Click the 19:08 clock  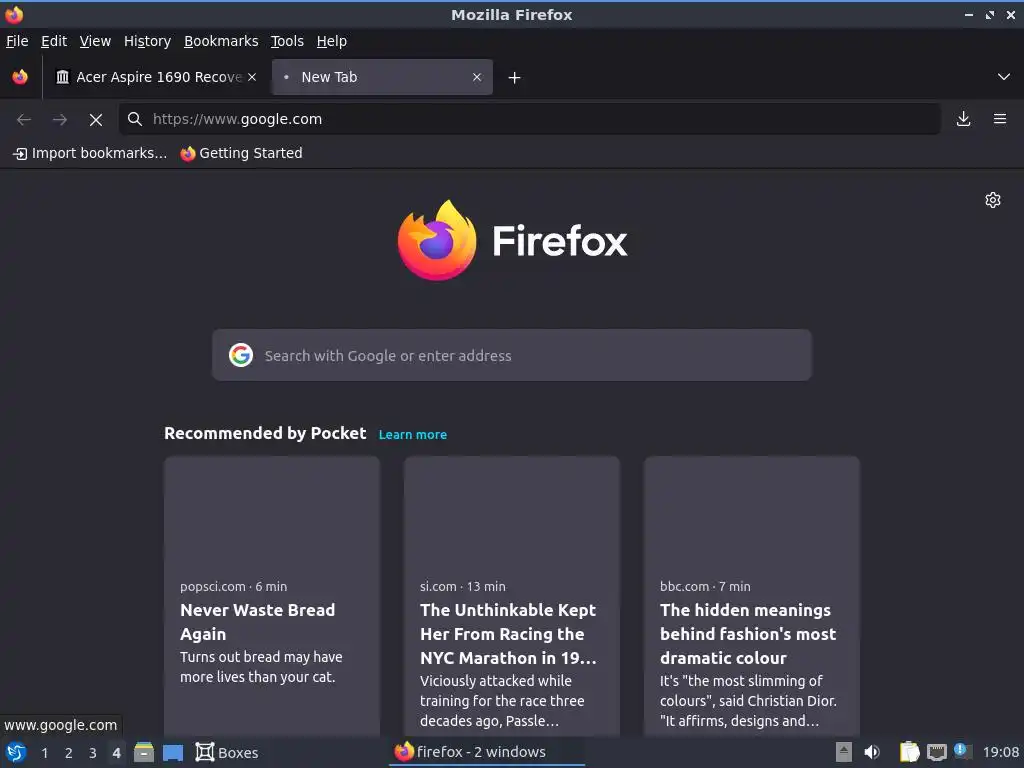[1000, 752]
